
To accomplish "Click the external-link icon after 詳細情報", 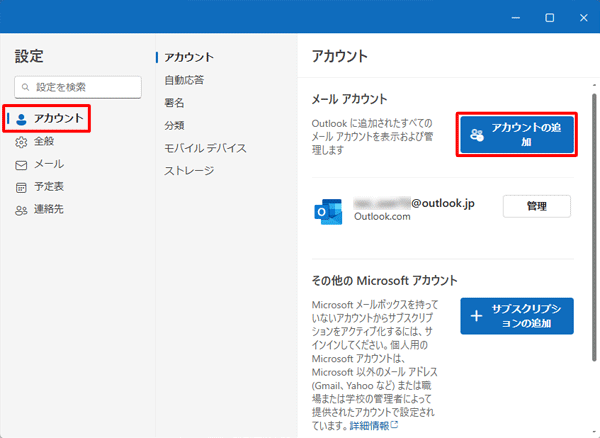I will (x=395, y=425).
